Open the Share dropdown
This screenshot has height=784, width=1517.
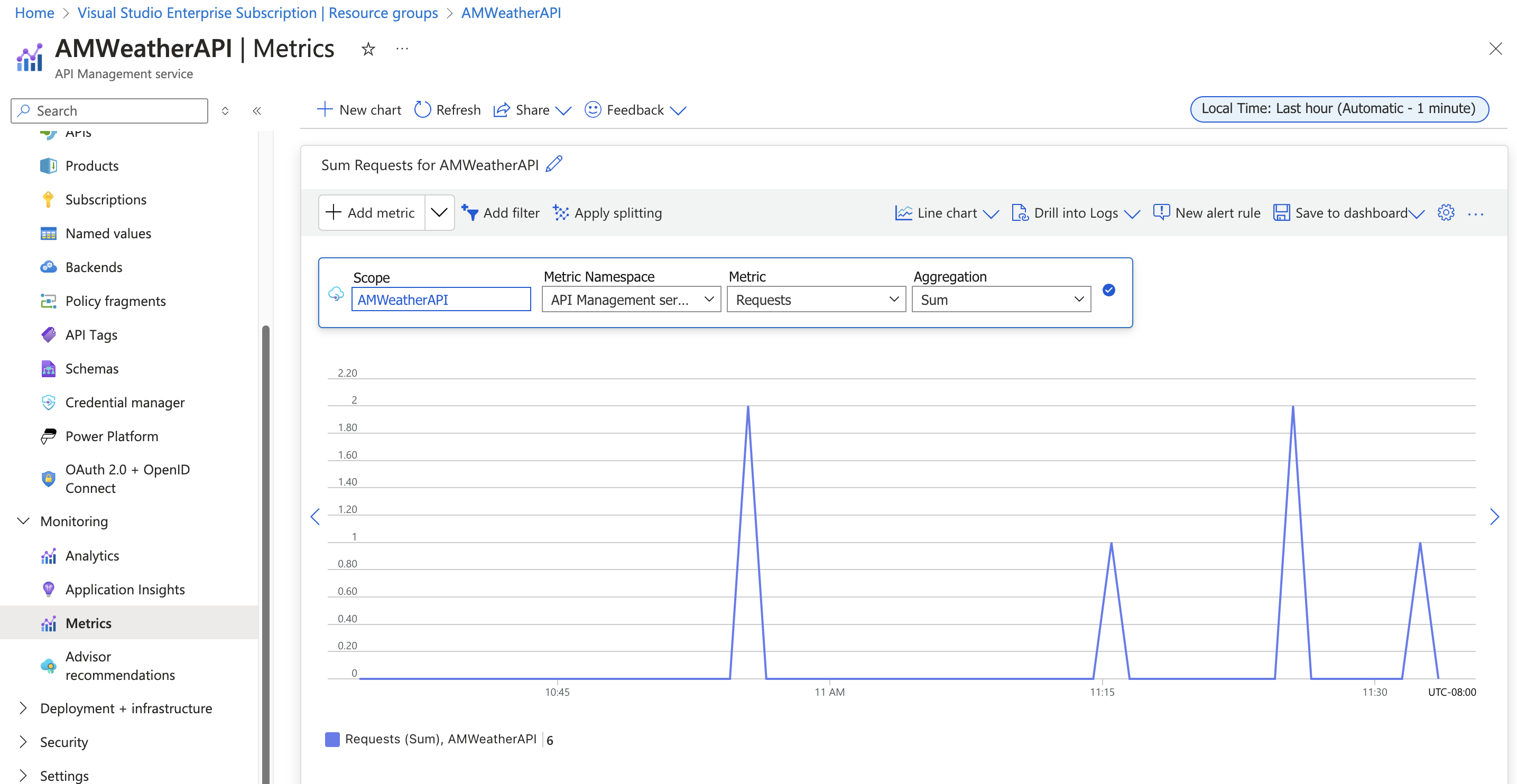pyautogui.click(x=532, y=110)
